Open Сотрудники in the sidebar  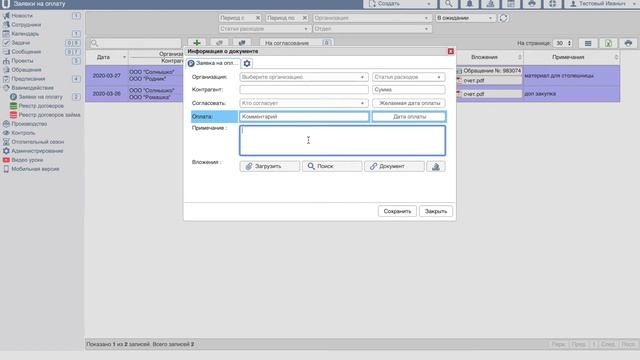[26, 24]
